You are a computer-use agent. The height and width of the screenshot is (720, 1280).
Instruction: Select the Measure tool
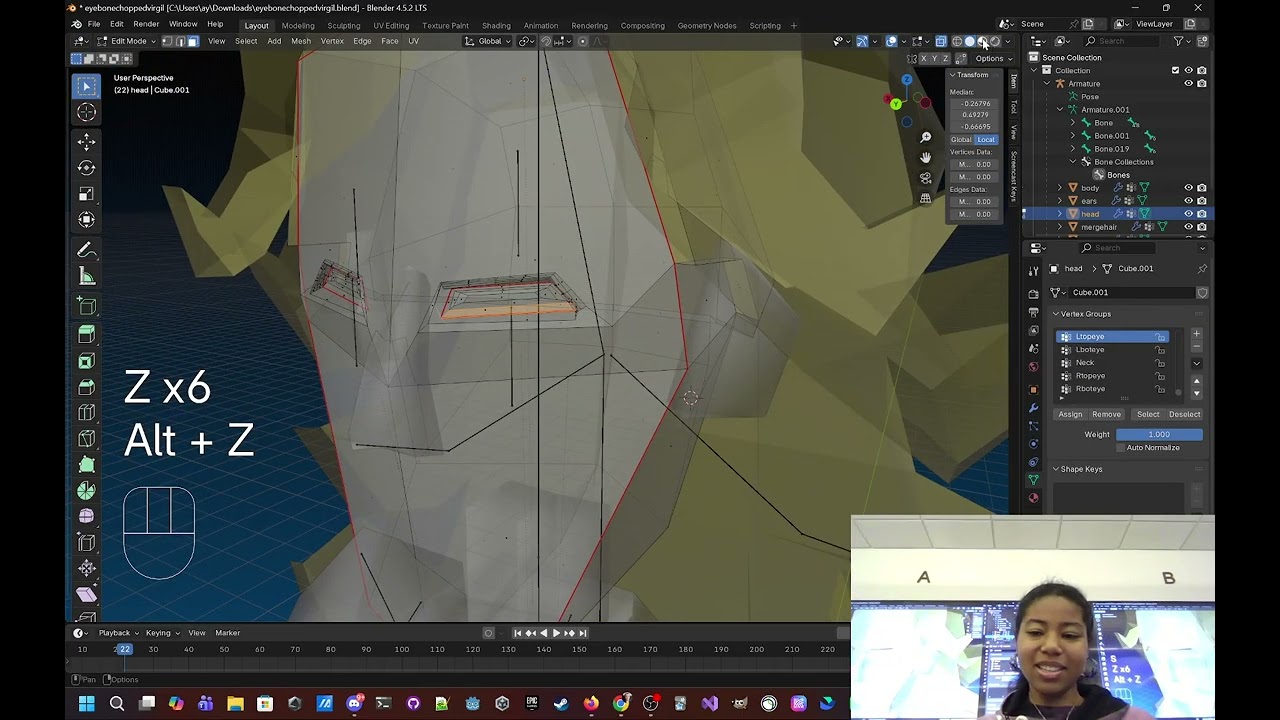coord(87,277)
